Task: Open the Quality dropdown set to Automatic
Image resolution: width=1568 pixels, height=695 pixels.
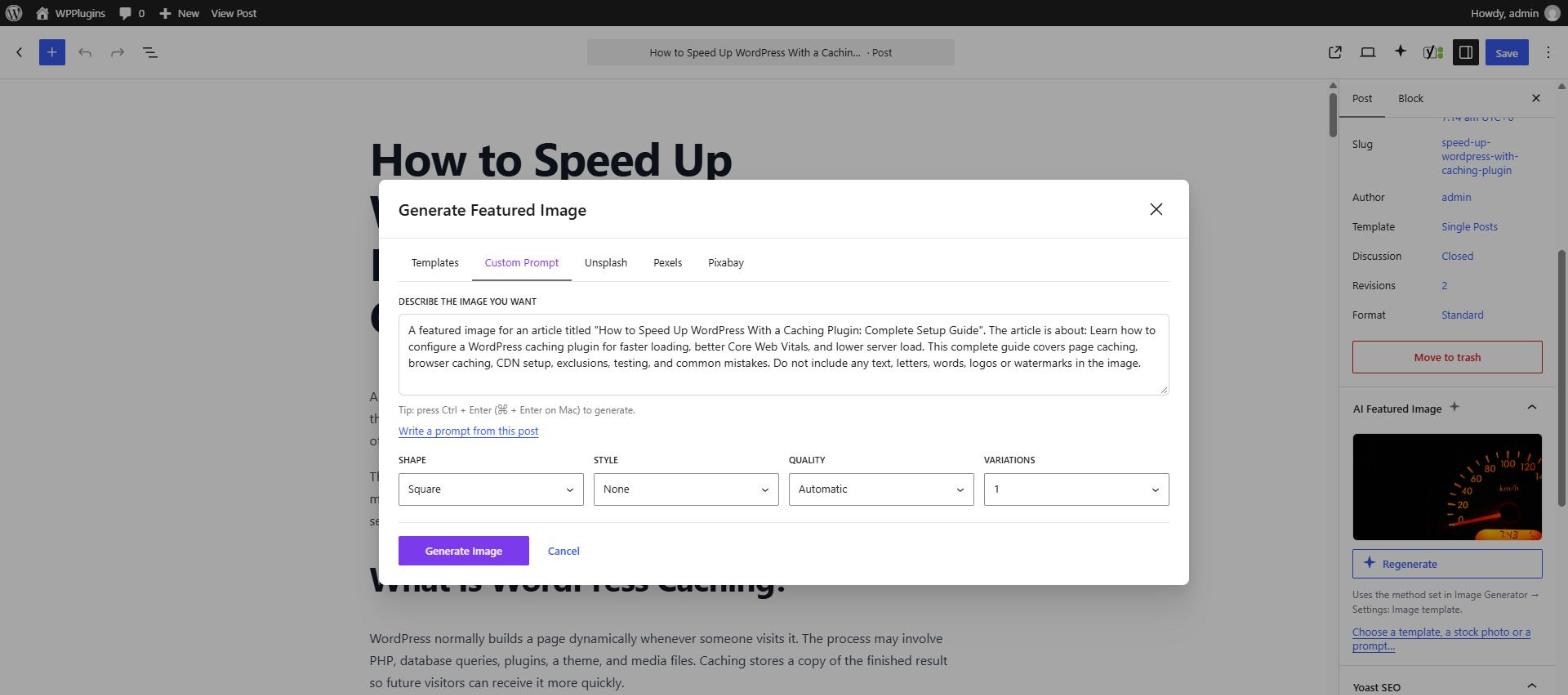Action: click(881, 489)
